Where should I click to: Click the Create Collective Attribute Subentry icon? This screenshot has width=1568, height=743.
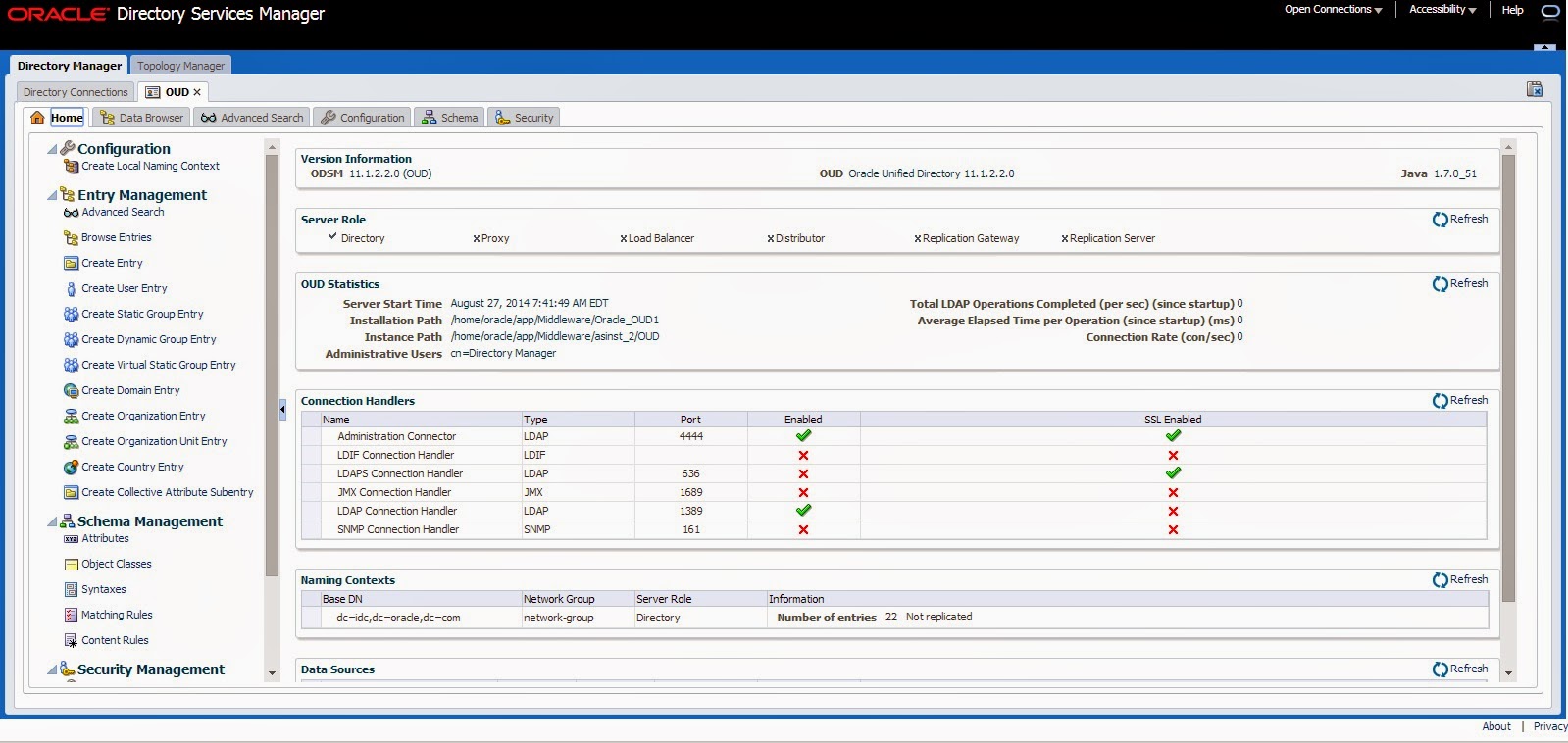point(71,493)
